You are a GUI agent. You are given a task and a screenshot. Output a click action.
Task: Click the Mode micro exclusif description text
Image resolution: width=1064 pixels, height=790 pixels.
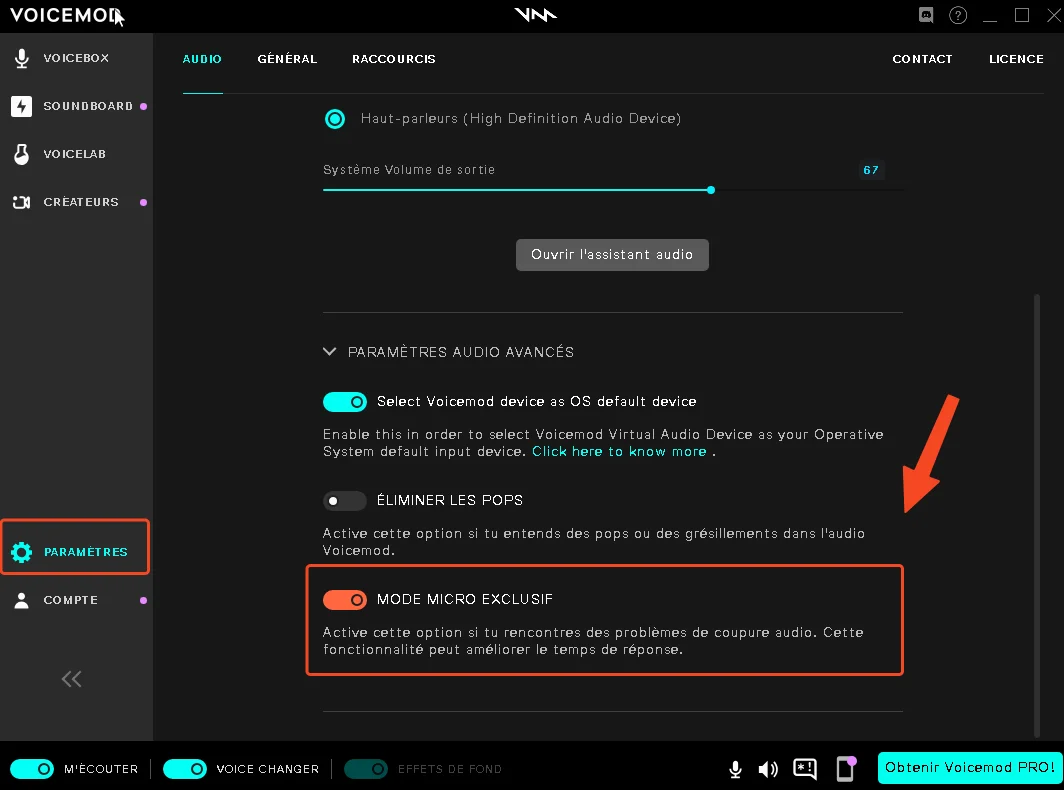click(x=593, y=641)
